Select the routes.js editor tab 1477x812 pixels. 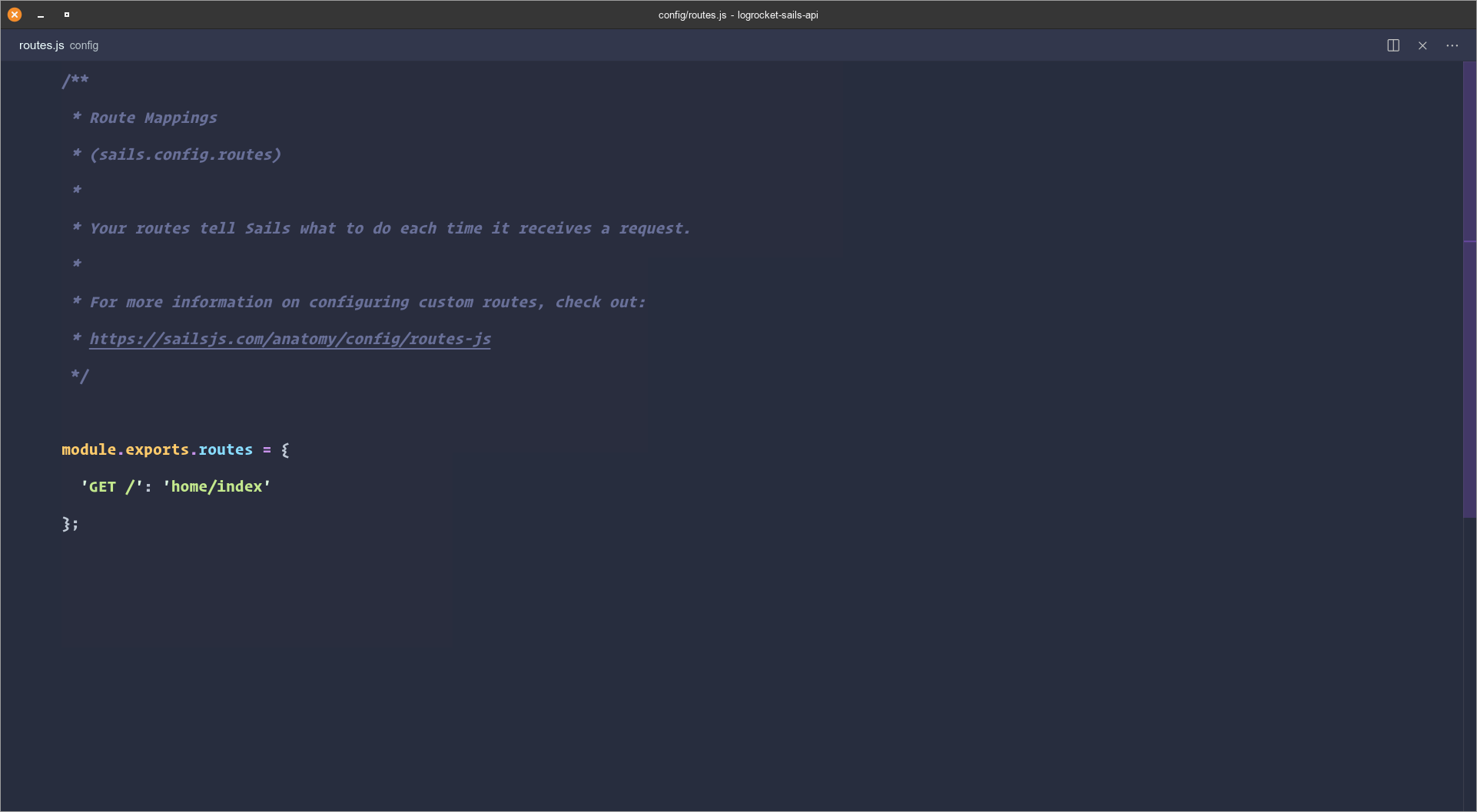[x=41, y=45]
